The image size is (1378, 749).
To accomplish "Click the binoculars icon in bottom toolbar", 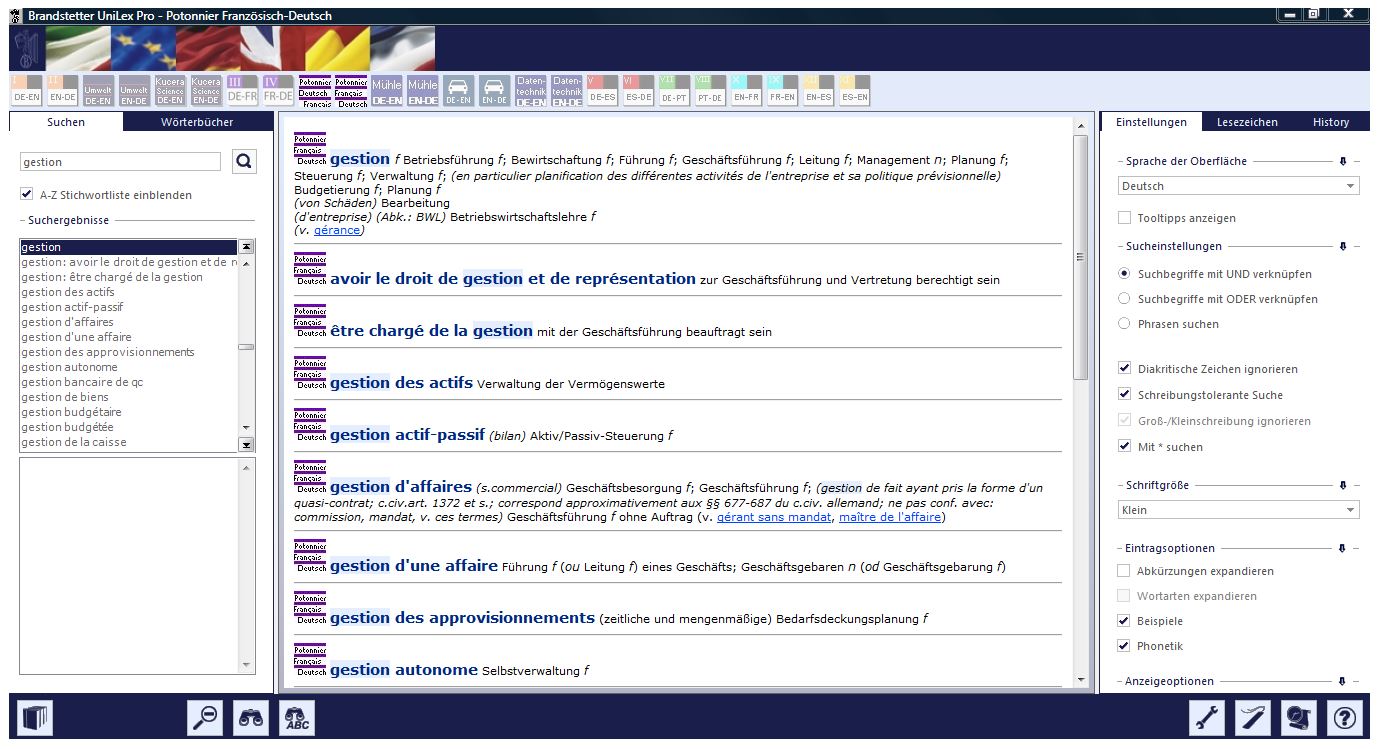I will (252, 718).
